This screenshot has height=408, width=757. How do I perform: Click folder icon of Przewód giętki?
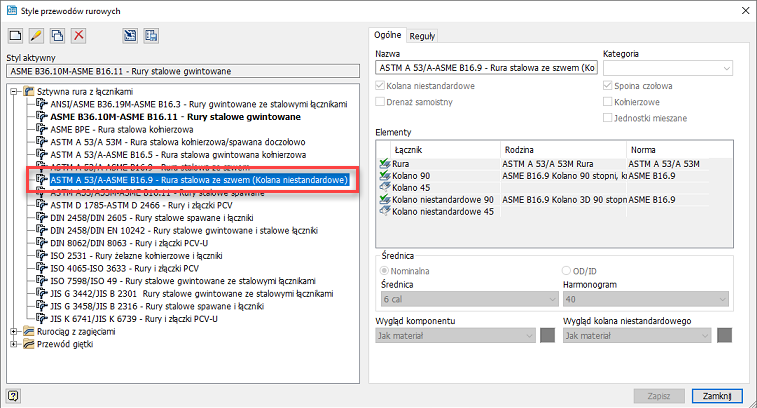click(29, 344)
